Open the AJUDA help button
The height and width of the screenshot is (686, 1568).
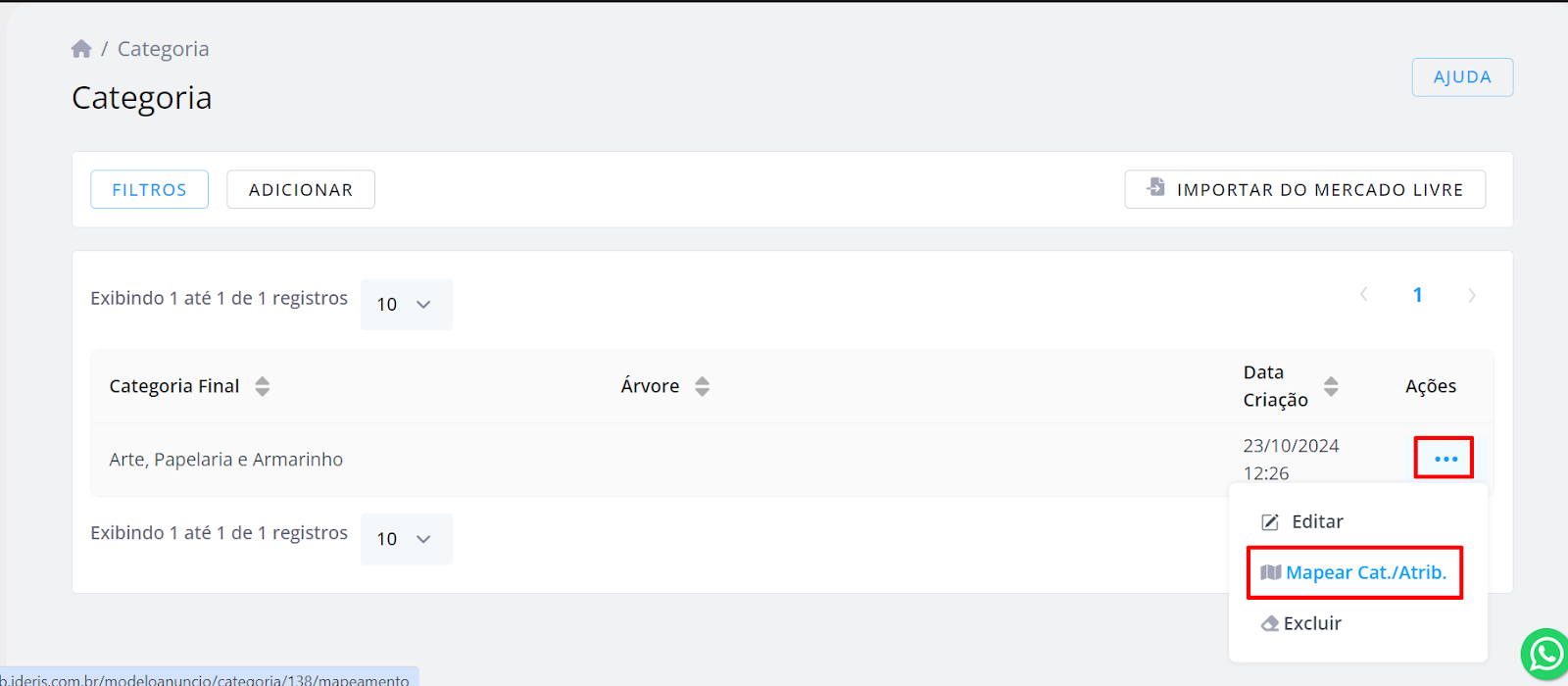pos(1461,77)
